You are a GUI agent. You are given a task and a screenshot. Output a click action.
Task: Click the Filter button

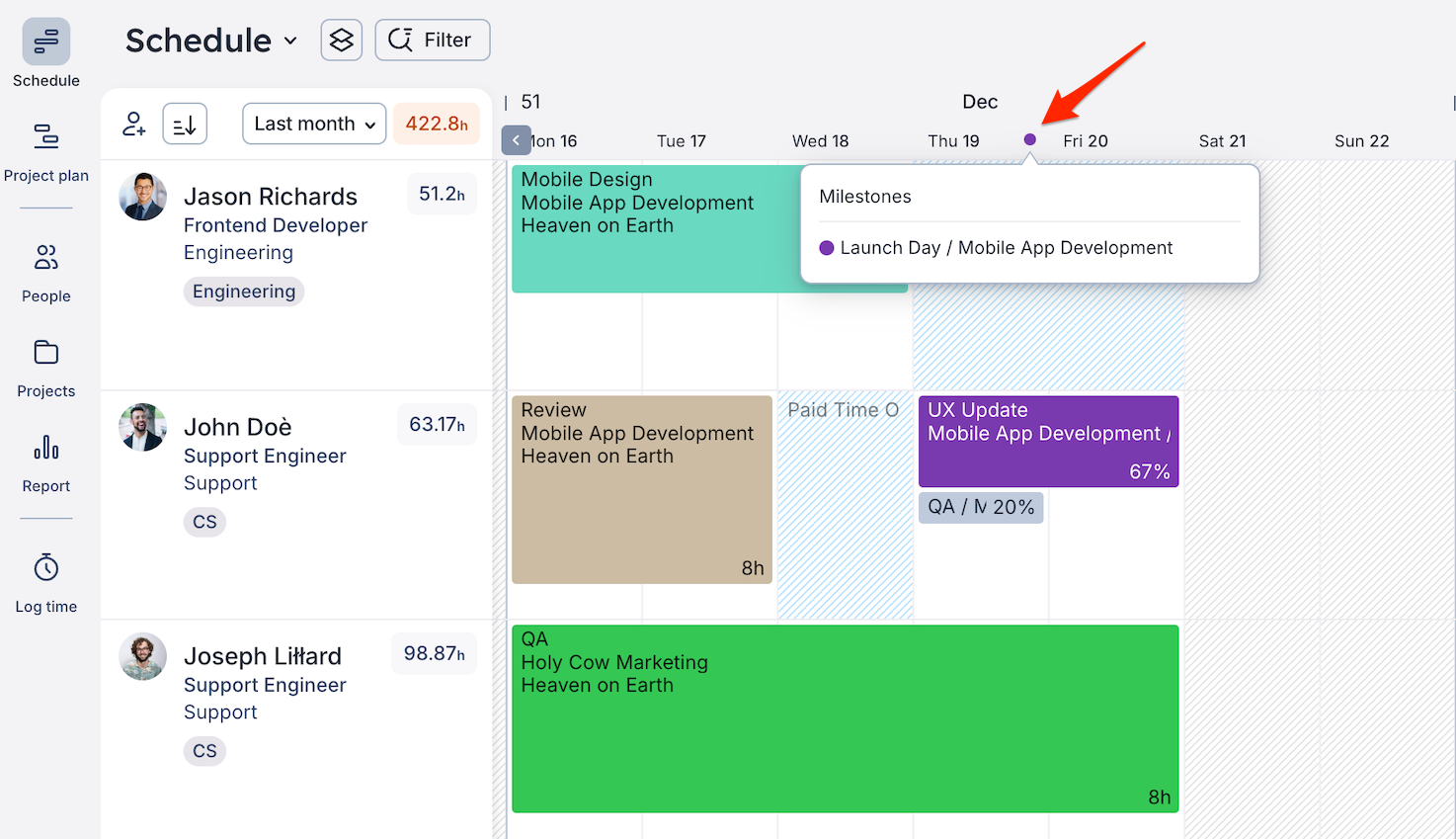[x=432, y=41]
